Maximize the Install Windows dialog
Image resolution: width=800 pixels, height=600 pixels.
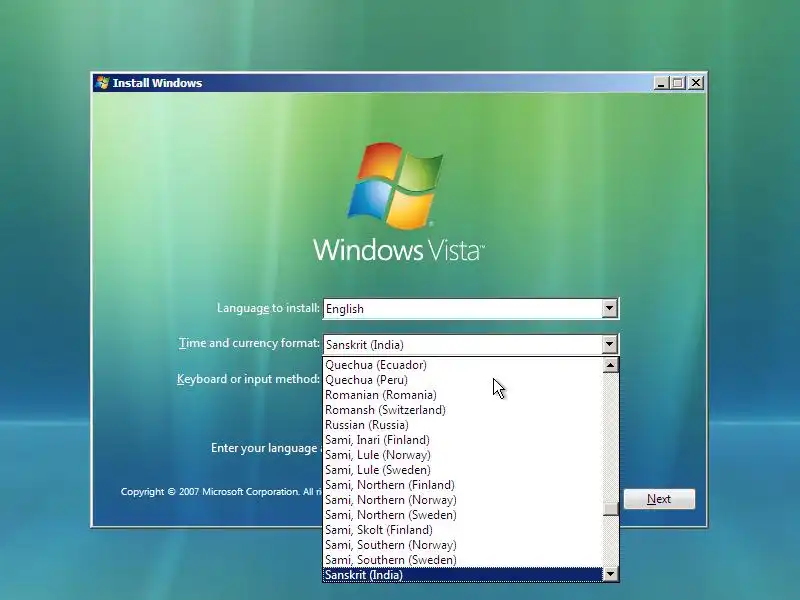click(x=678, y=83)
